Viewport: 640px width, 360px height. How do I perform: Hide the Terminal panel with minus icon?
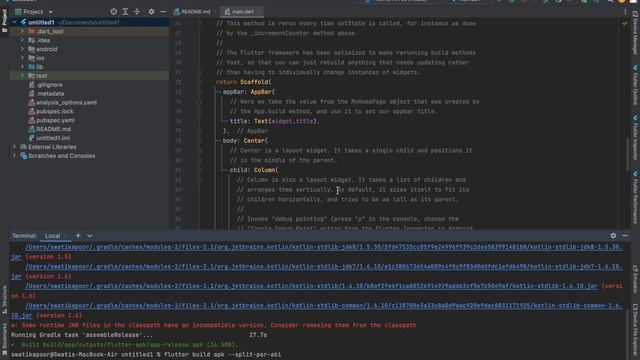tap(625, 236)
